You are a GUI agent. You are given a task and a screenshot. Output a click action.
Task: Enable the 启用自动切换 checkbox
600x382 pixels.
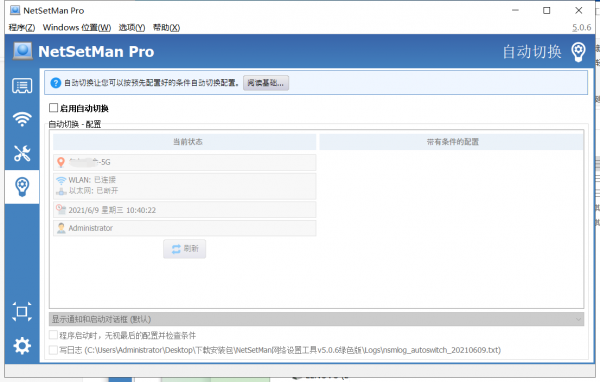(54, 108)
